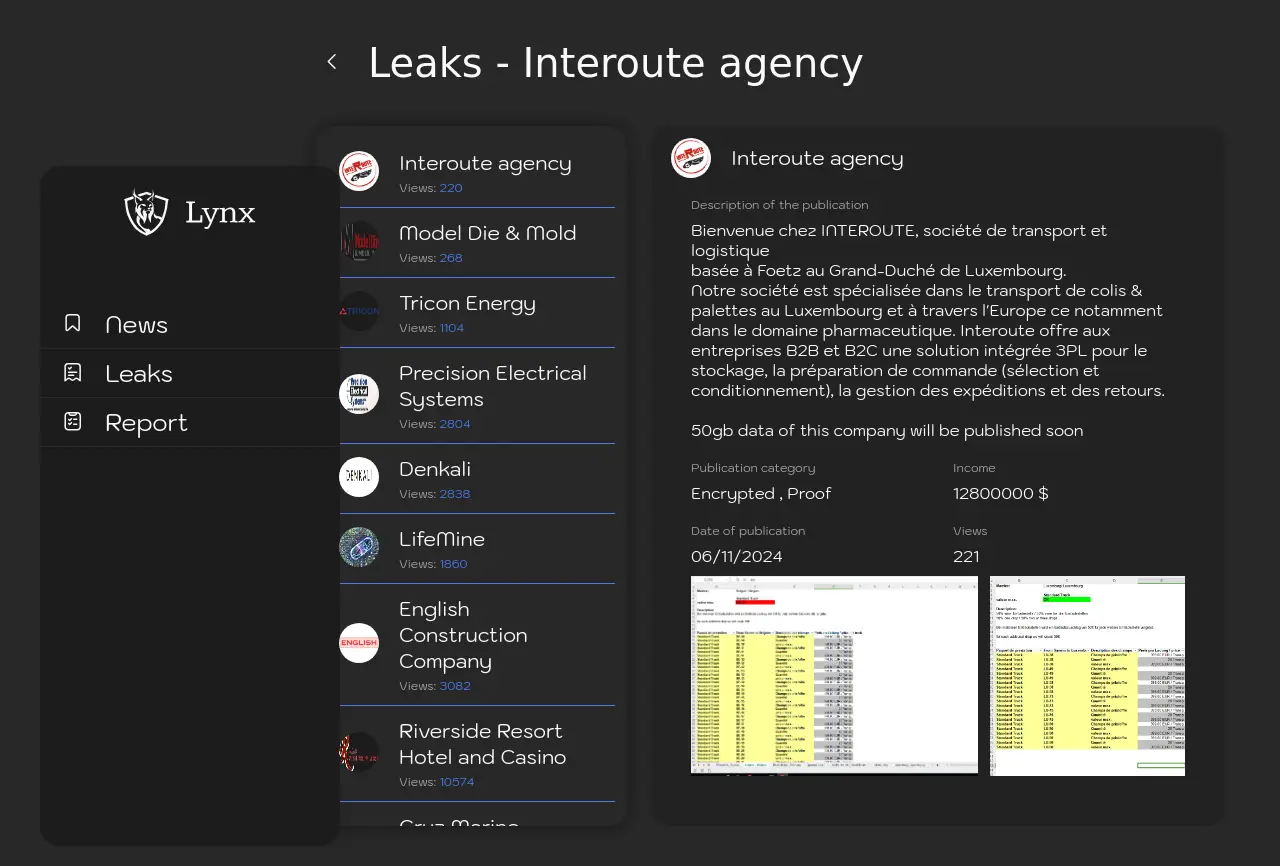Click the Interoute agency logo in the list
Screen dimensions: 1280x866
click(x=359, y=171)
